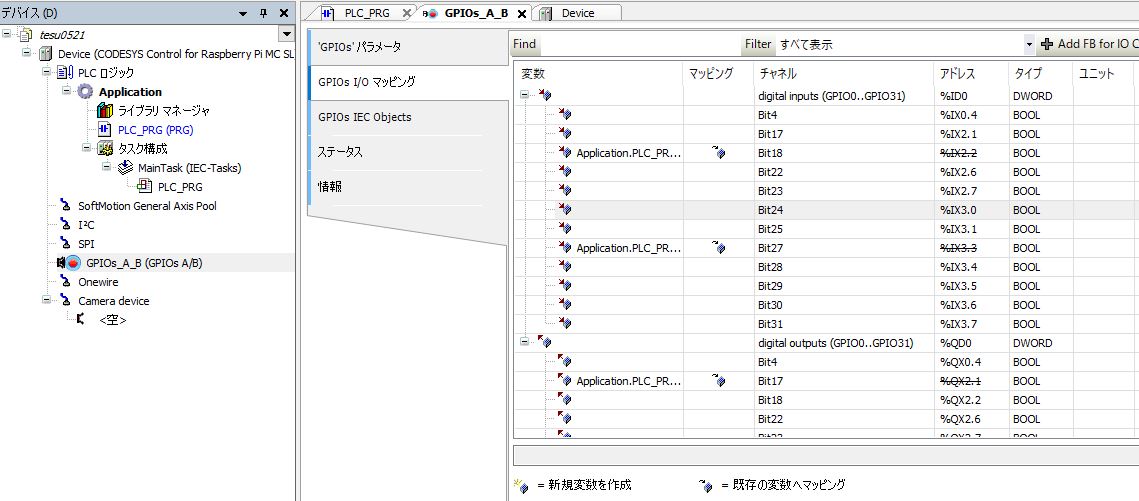Select the GPIOs I/O マッピング tab
Image resolution: width=1139 pixels, height=501 pixels.
click(407, 82)
